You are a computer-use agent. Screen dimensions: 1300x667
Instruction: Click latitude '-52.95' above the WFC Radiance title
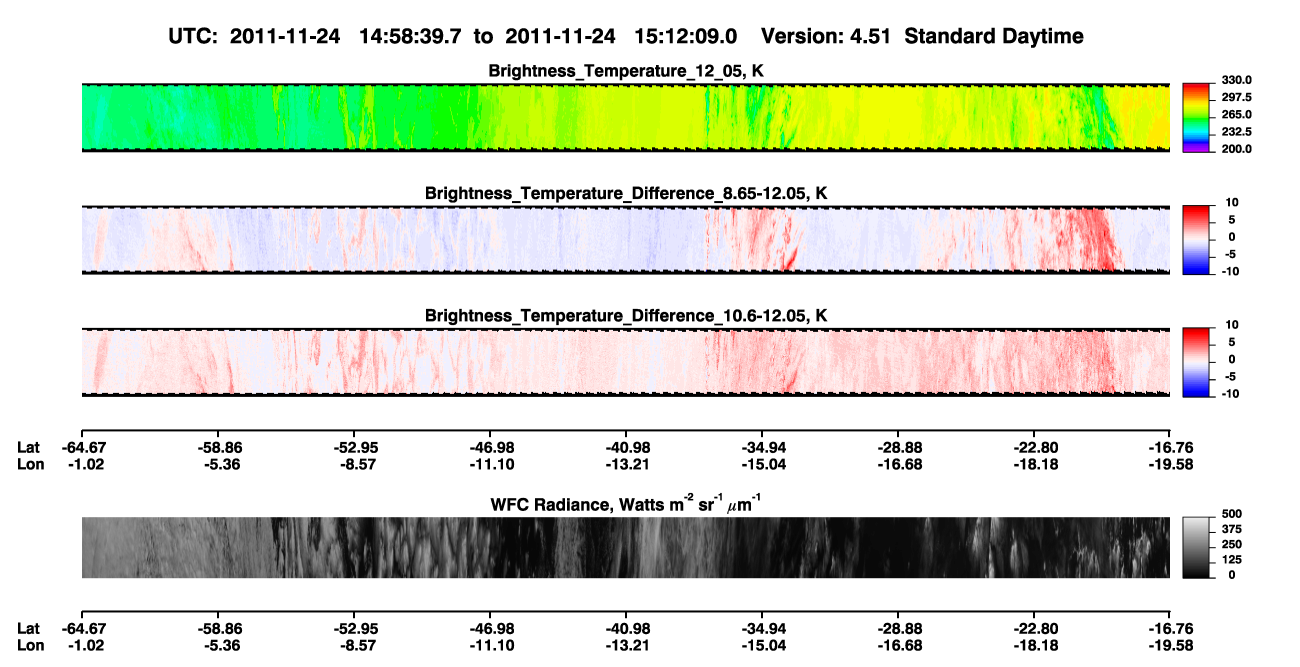click(x=354, y=447)
